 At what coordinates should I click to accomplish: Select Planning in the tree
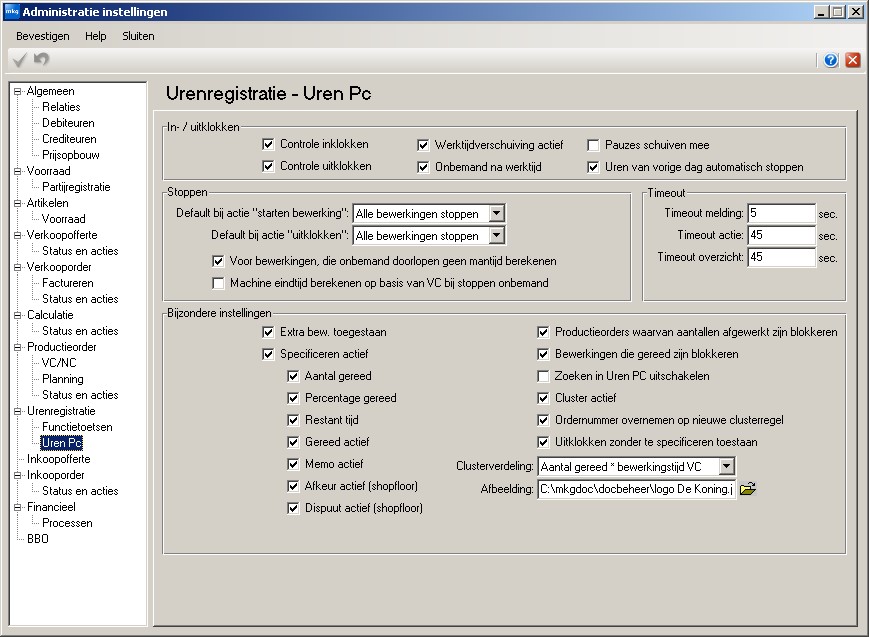[63, 379]
